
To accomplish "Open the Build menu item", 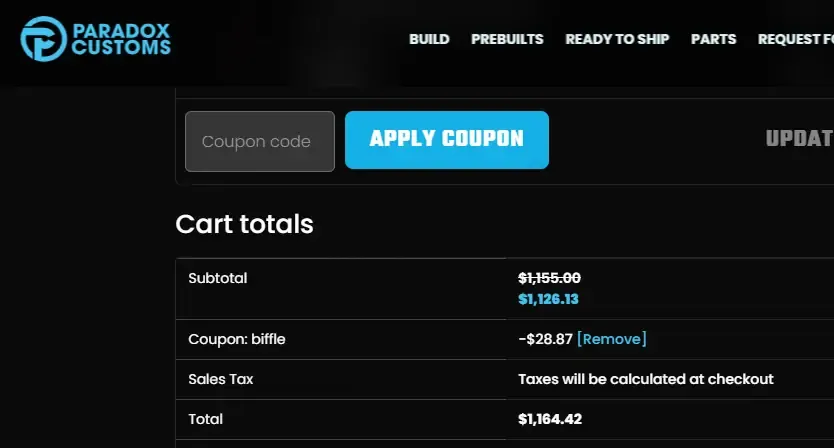I will point(429,39).
